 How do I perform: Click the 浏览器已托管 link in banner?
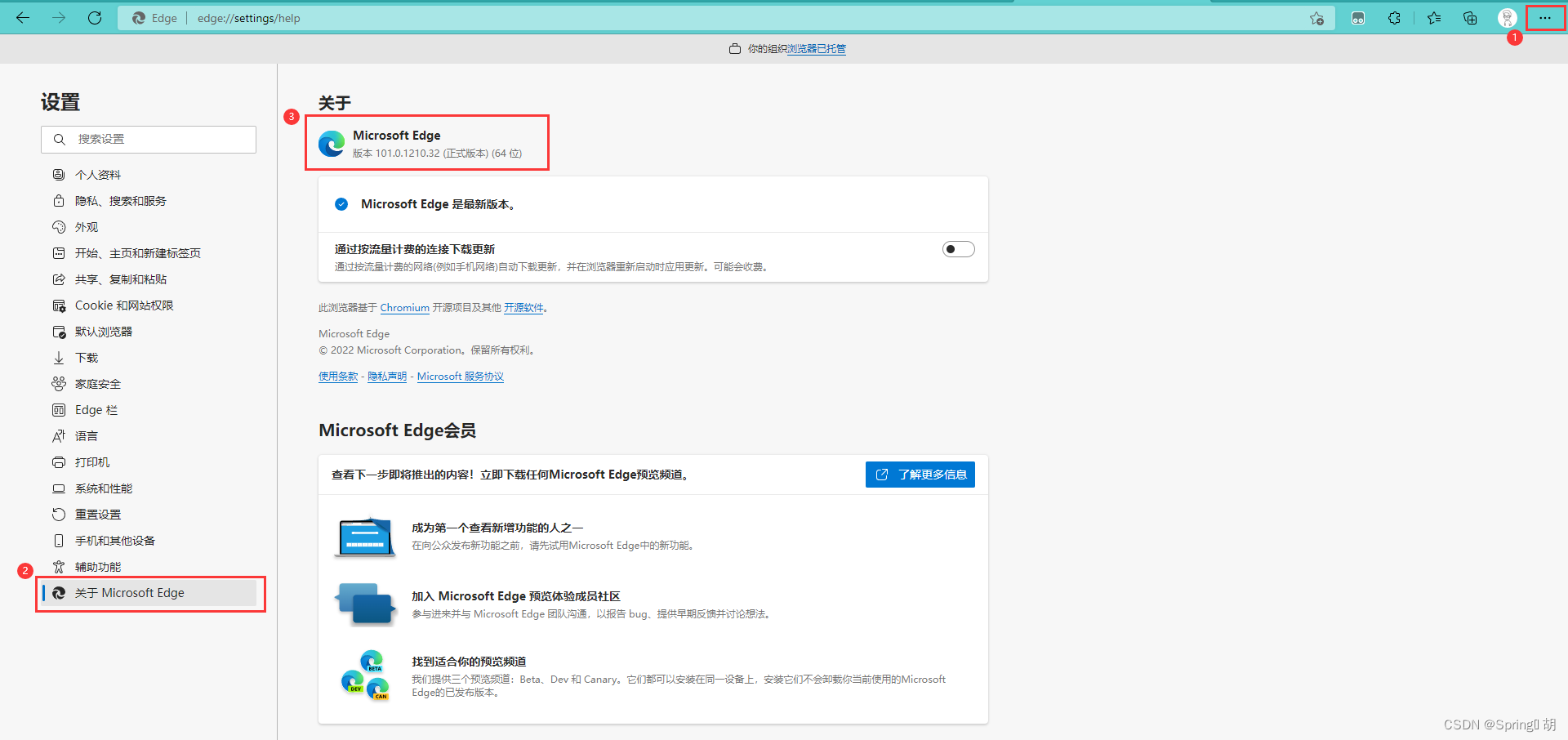coord(817,49)
